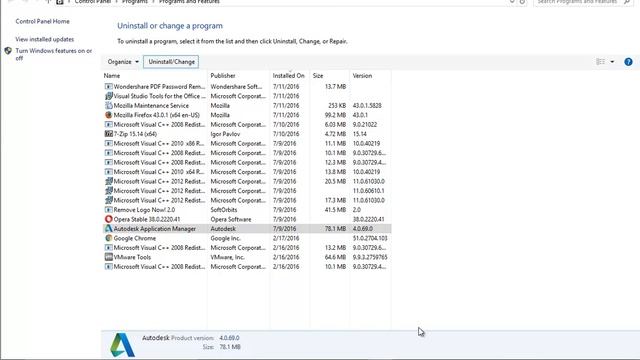Click the Opera Software publisher cell
The height and width of the screenshot is (360, 640).
pyautogui.click(x=231, y=219)
